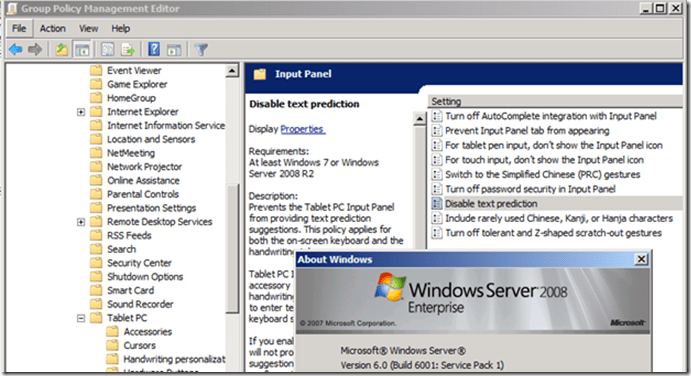The height and width of the screenshot is (376, 691).
Task: Click the Search folder icon in tree
Action: coord(96,249)
